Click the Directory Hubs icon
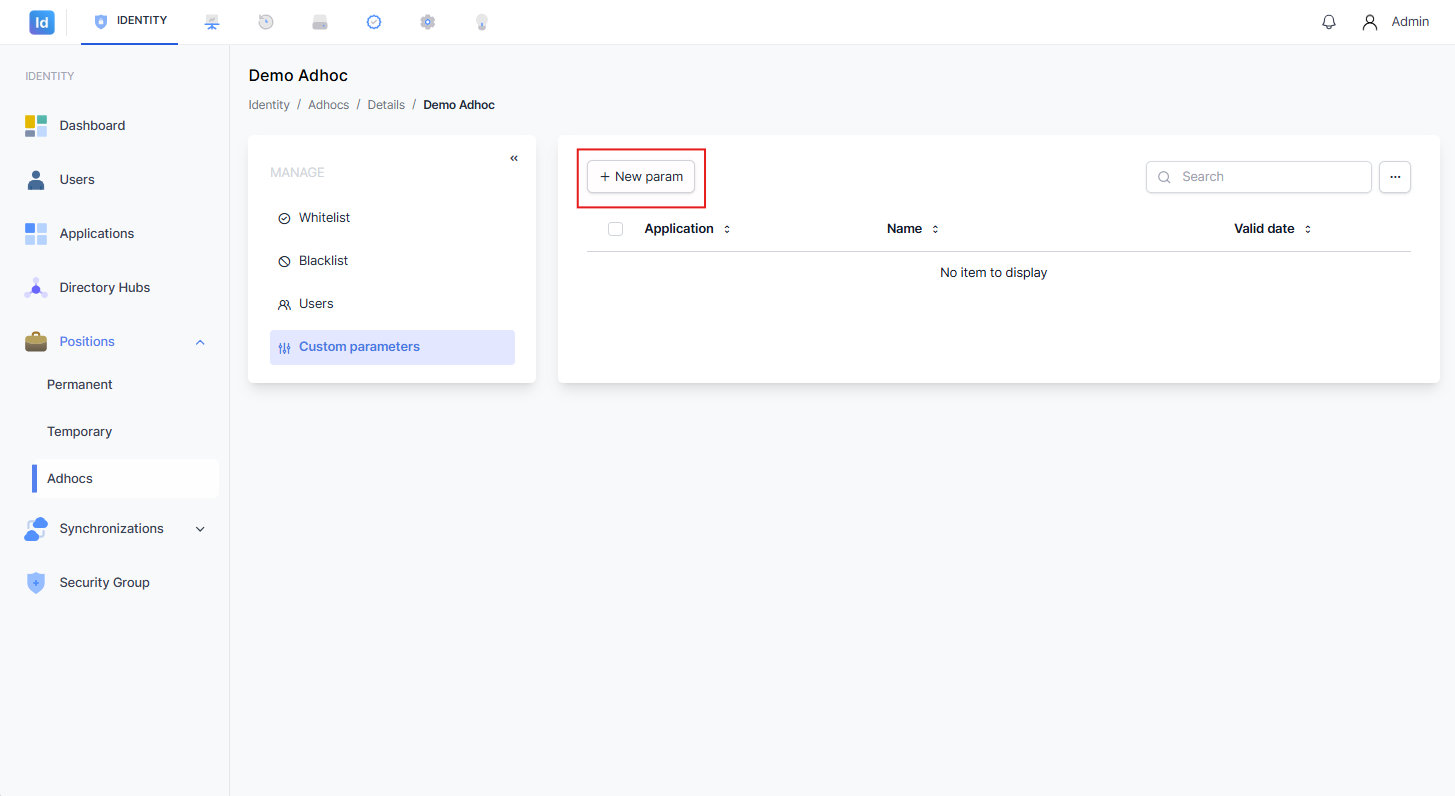 (x=36, y=288)
